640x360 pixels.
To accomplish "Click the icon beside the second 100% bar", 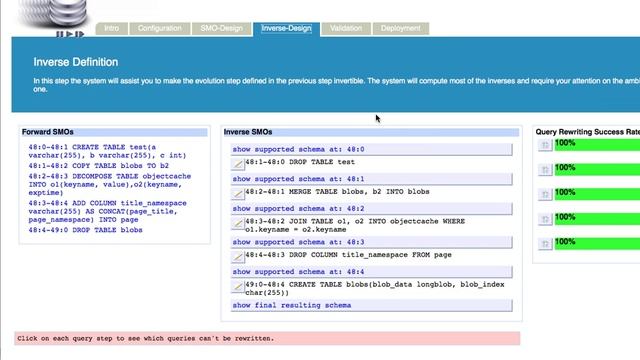I will 545,169.
